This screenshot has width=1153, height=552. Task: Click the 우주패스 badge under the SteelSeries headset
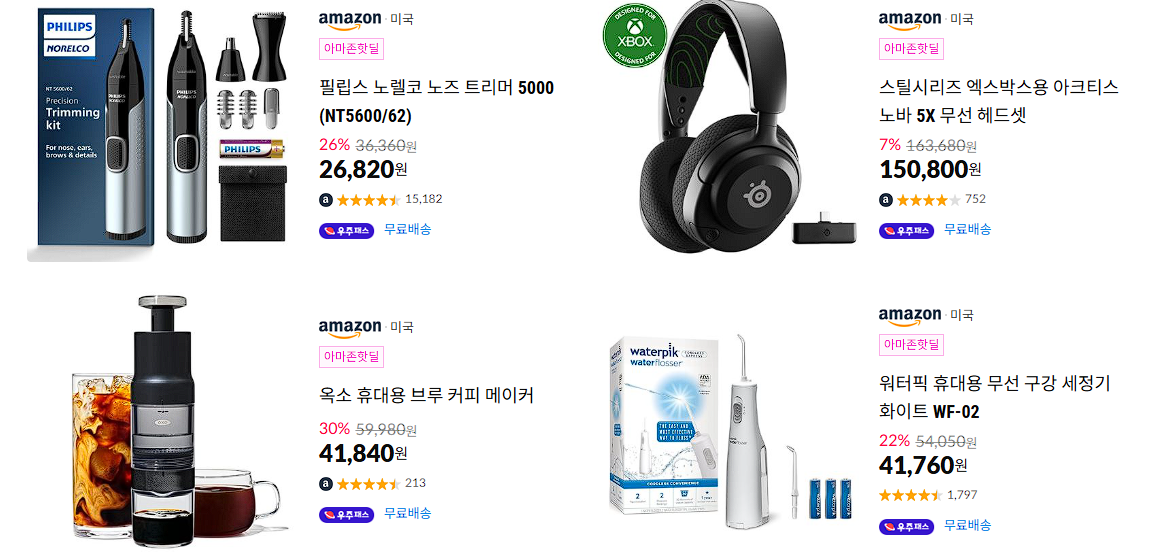906,231
